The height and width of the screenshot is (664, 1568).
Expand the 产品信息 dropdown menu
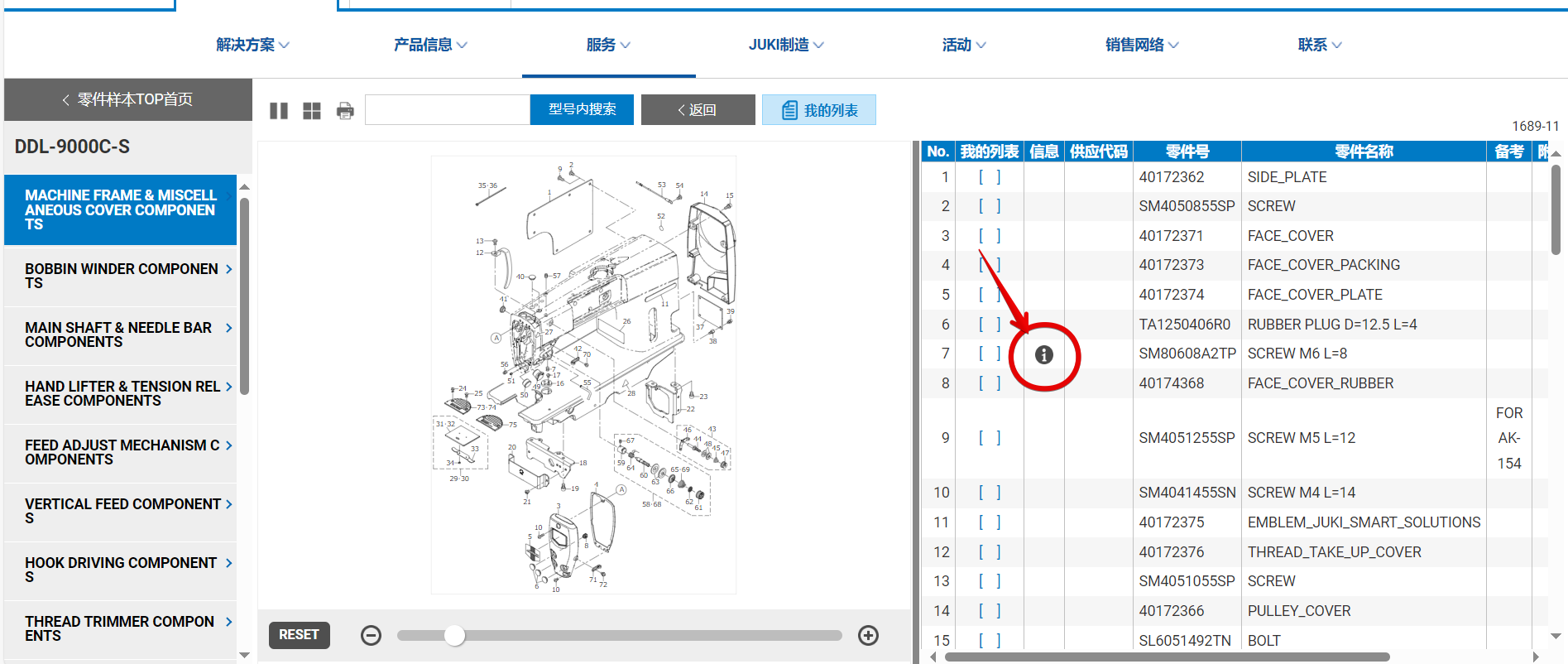click(x=430, y=45)
